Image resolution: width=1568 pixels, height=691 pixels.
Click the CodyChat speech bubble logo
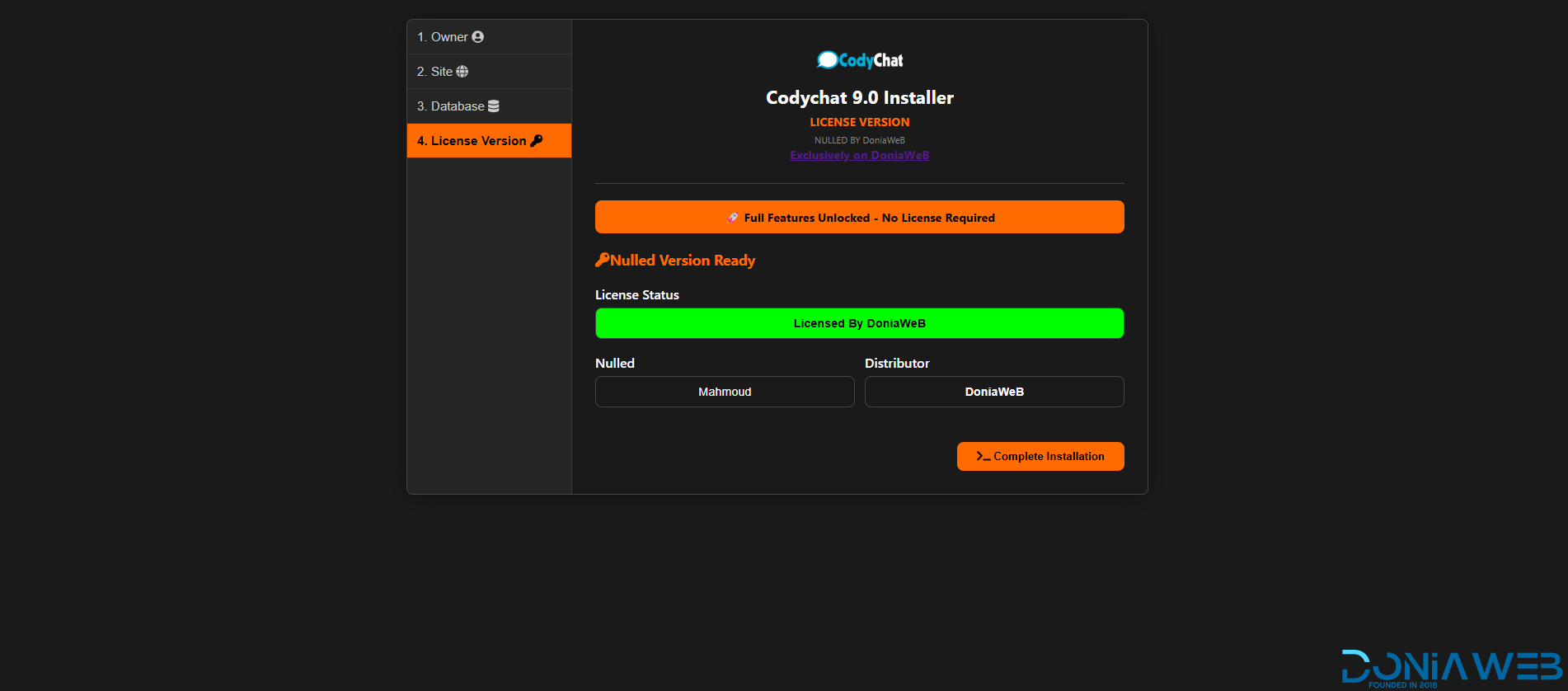click(827, 60)
